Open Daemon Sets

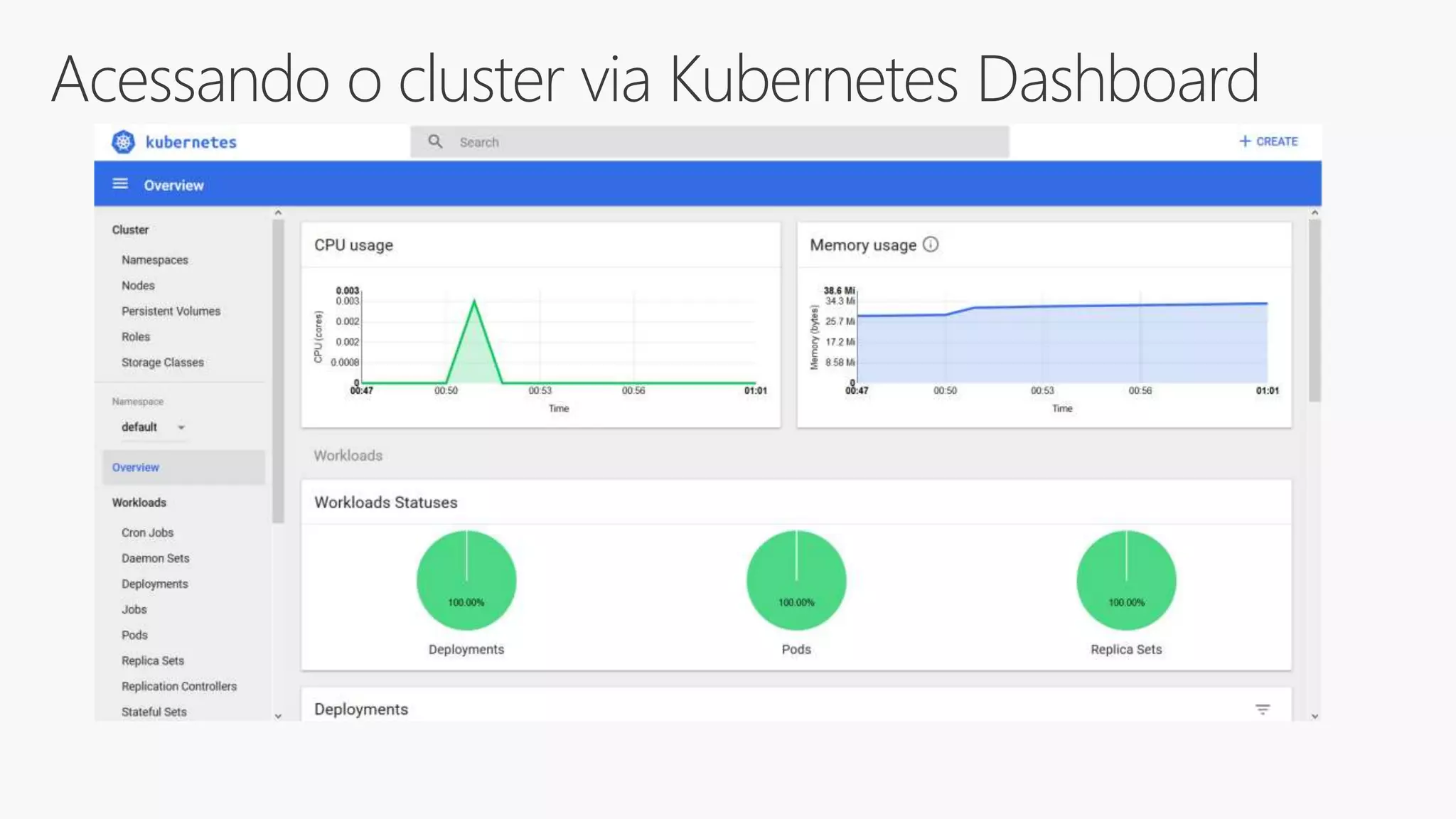click(156, 558)
